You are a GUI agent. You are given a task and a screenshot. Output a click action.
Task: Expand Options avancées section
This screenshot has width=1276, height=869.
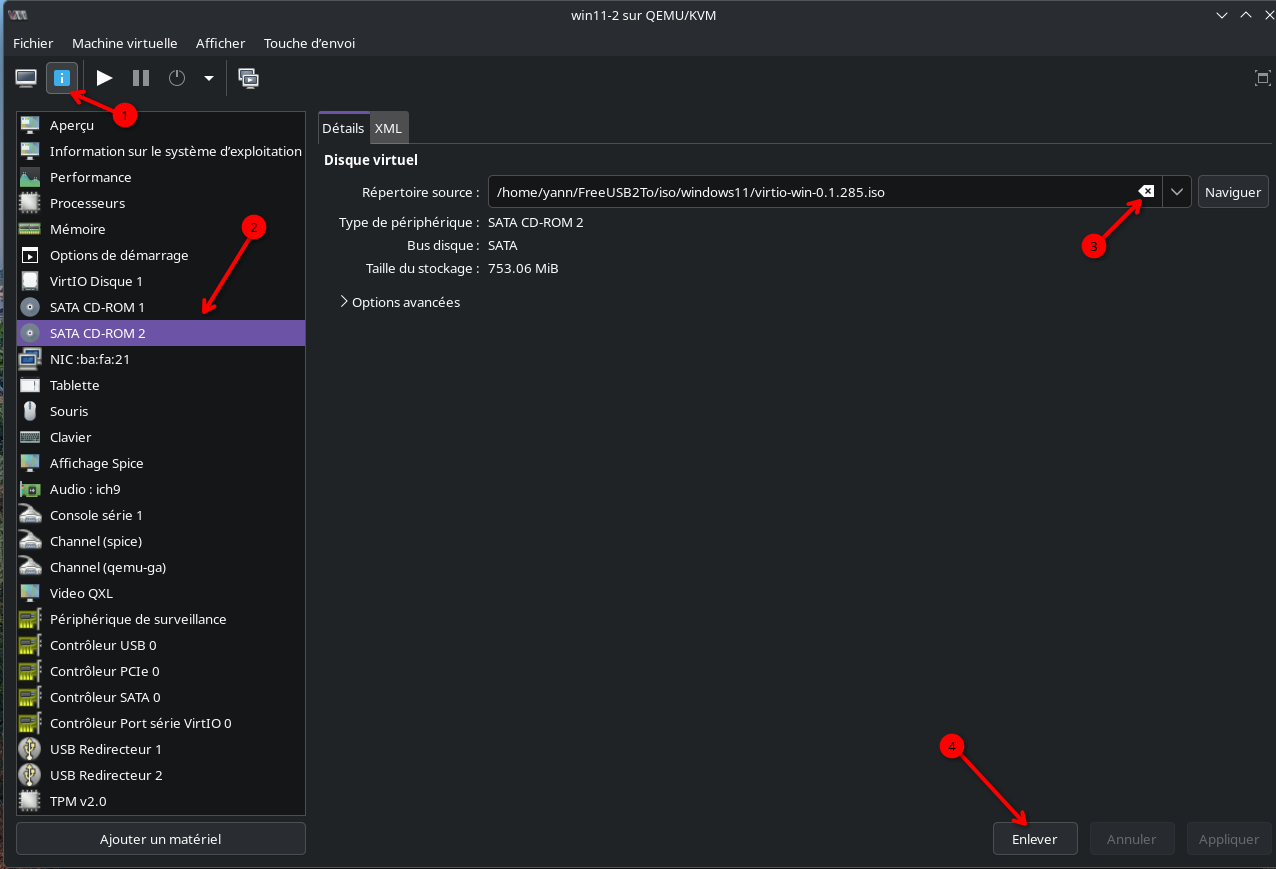(x=400, y=302)
